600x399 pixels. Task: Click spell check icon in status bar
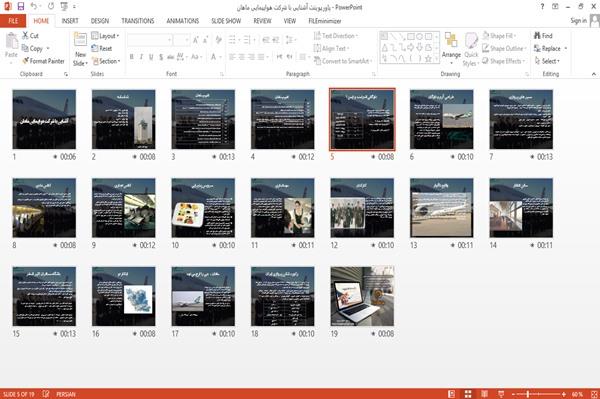coord(46,394)
